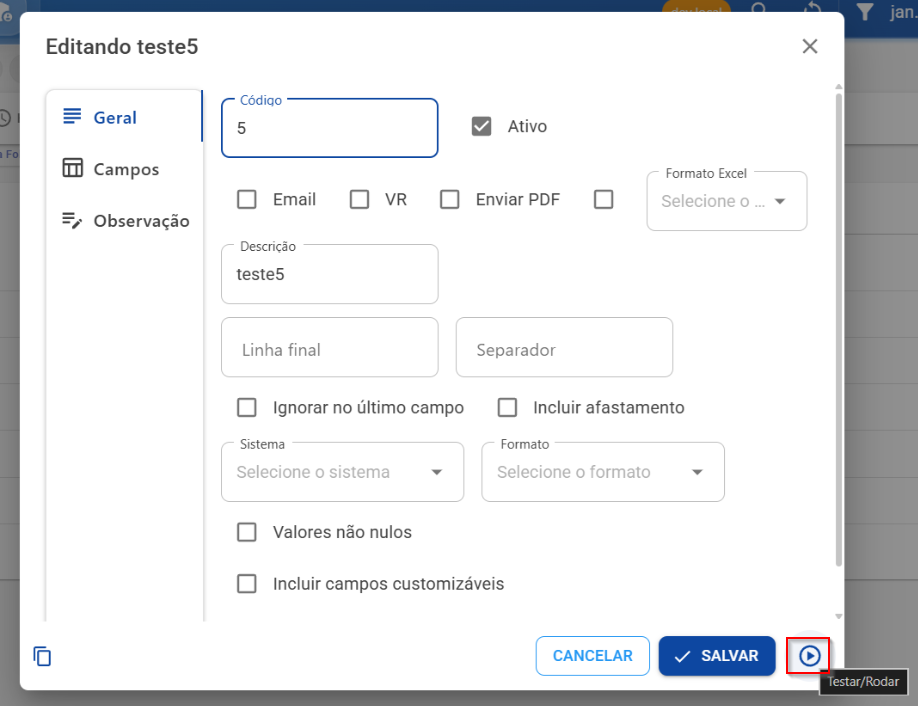Viewport: 918px width, 706px height.
Task: Close the Editando teste5 dialog
Action: click(x=810, y=46)
